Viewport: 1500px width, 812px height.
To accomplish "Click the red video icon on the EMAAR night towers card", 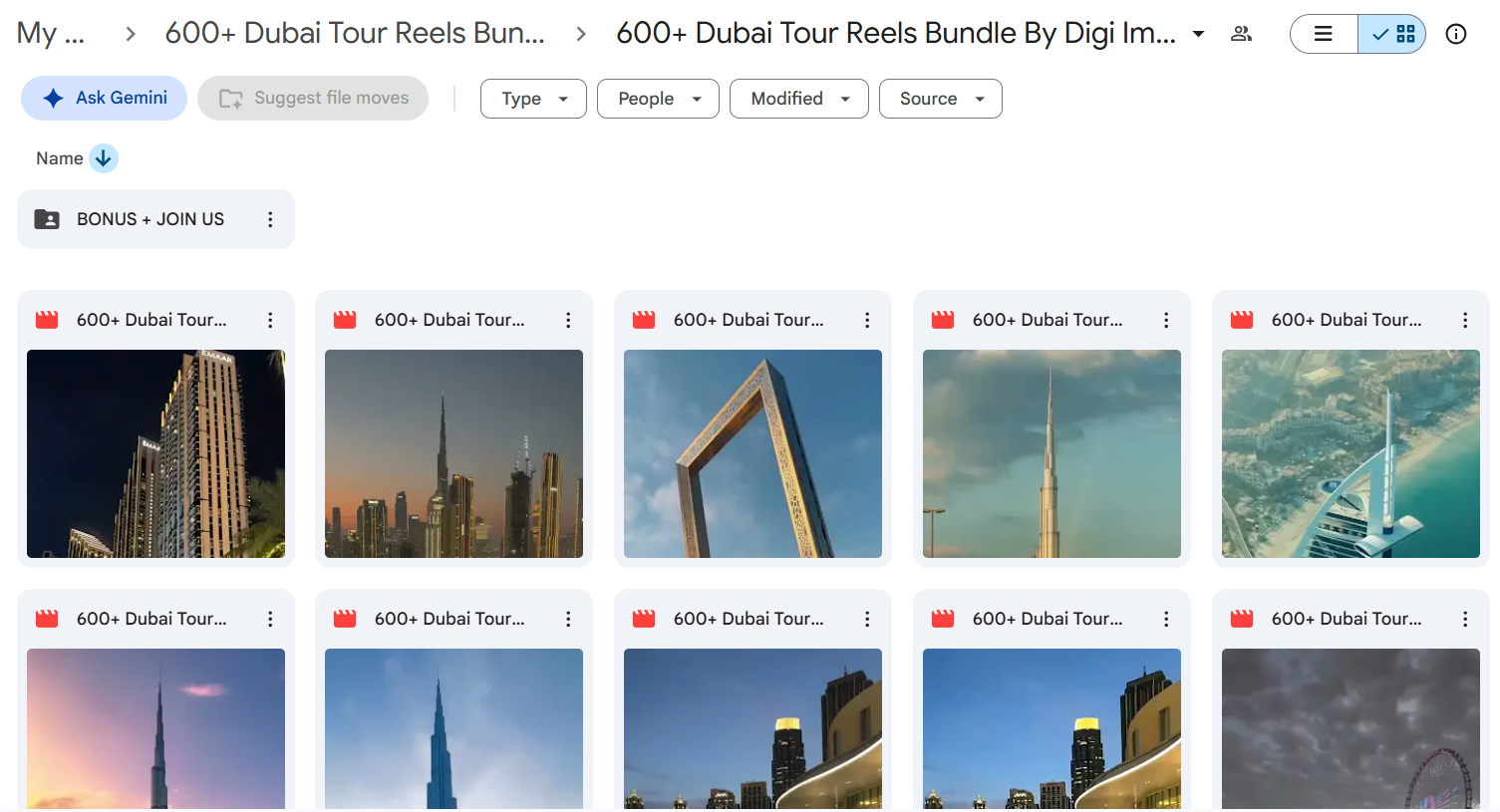I will tap(47, 320).
